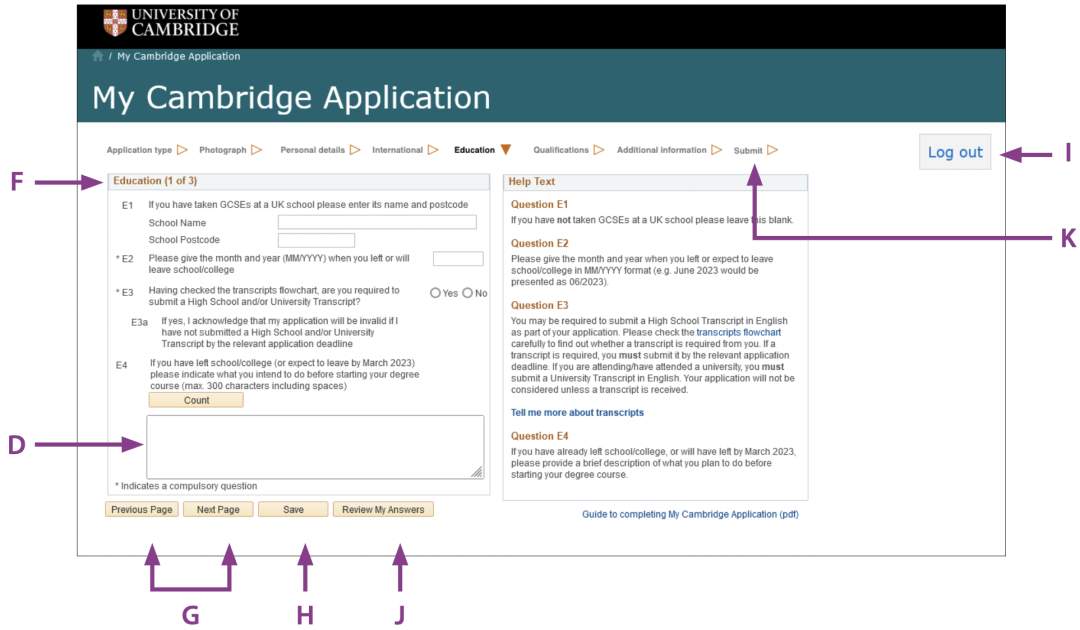Click the University of Cambridge crest logo
This screenshot has width=1080, height=630.
pyautogui.click(x=115, y=22)
